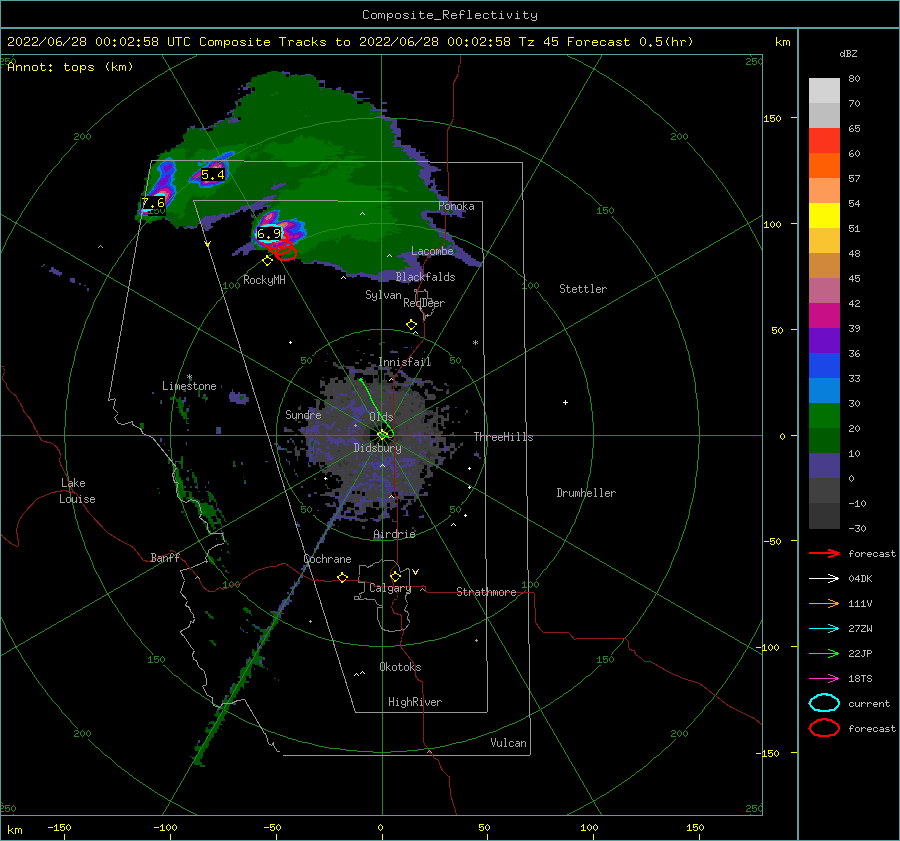
Task: Click the Stettler town label
Action: click(583, 289)
